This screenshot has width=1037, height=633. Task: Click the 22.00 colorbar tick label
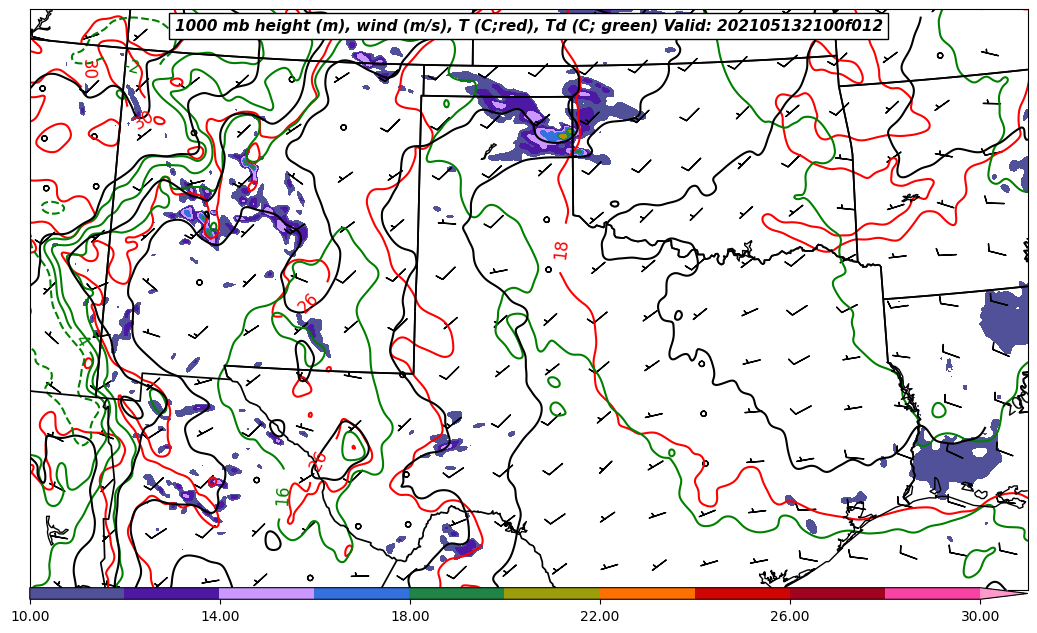600,616
